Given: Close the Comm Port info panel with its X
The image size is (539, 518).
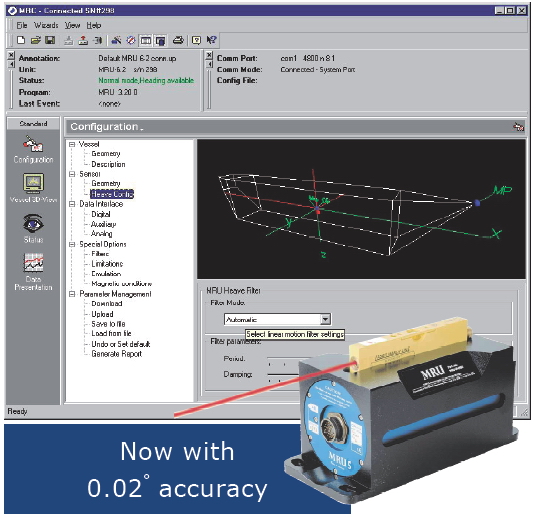Looking at the screenshot, I should (209, 55).
